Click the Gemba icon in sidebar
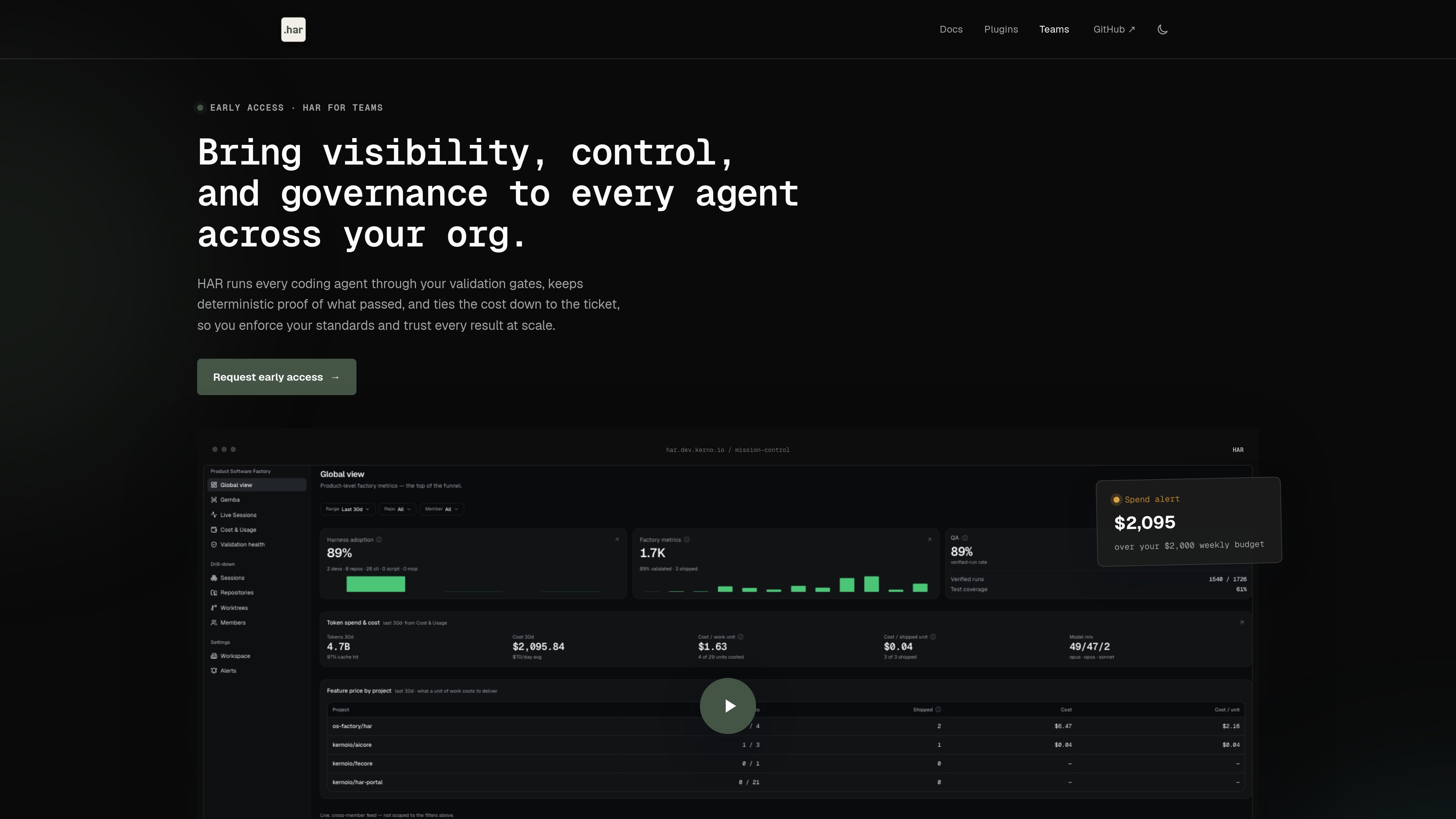This screenshot has height=819, width=1456. click(x=214, y=500)
